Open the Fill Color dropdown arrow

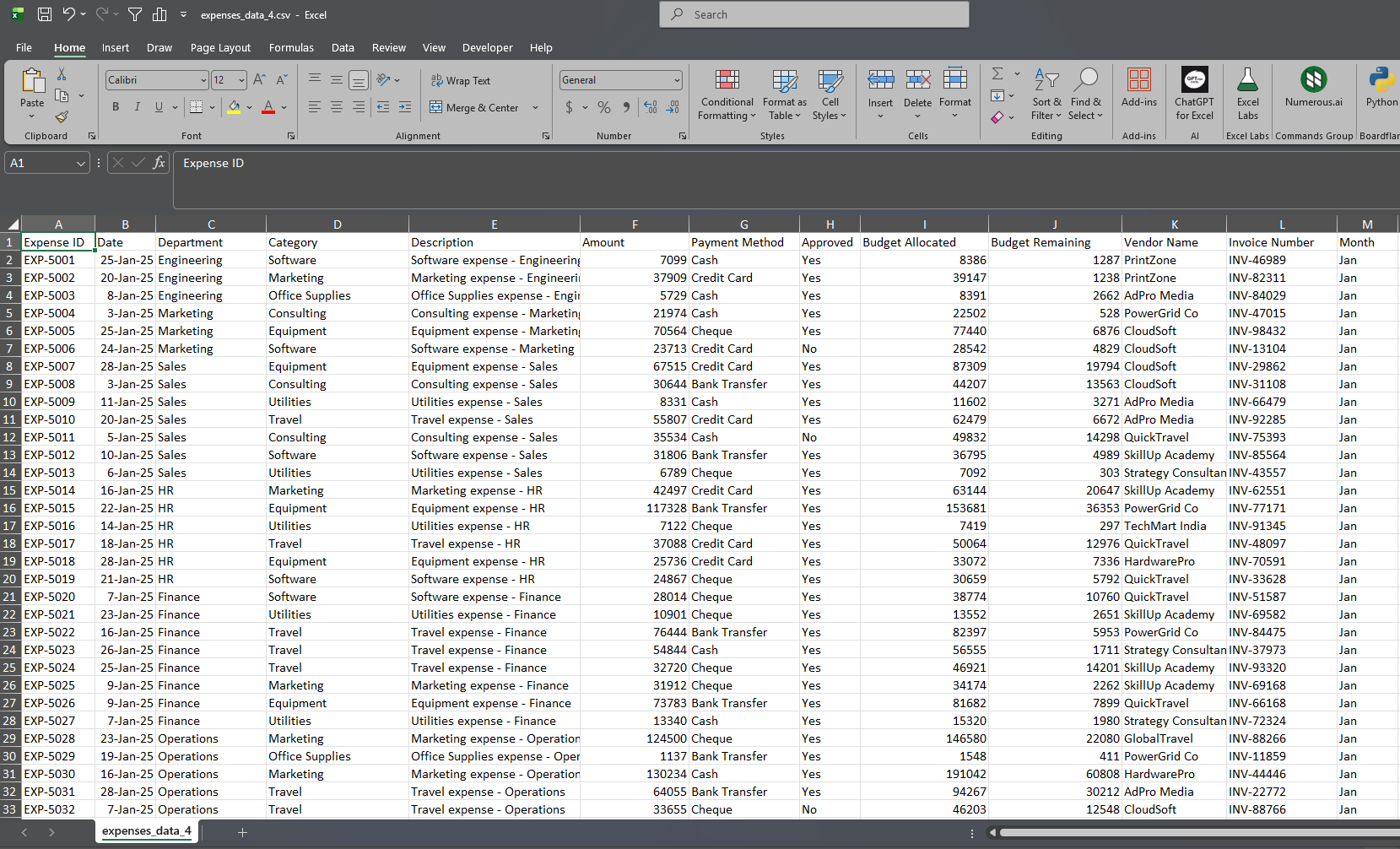249,107
